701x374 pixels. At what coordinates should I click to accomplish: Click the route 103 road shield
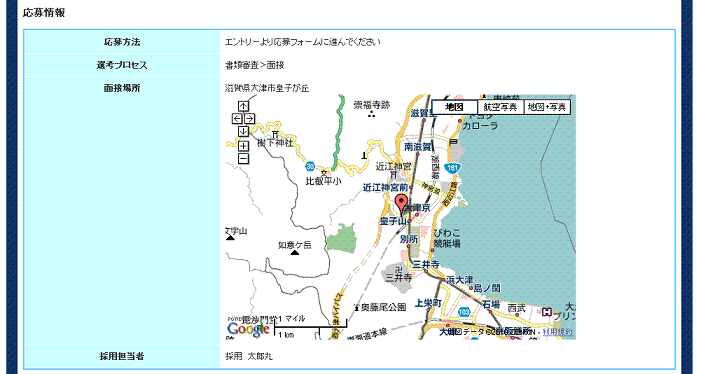[464, 312]
